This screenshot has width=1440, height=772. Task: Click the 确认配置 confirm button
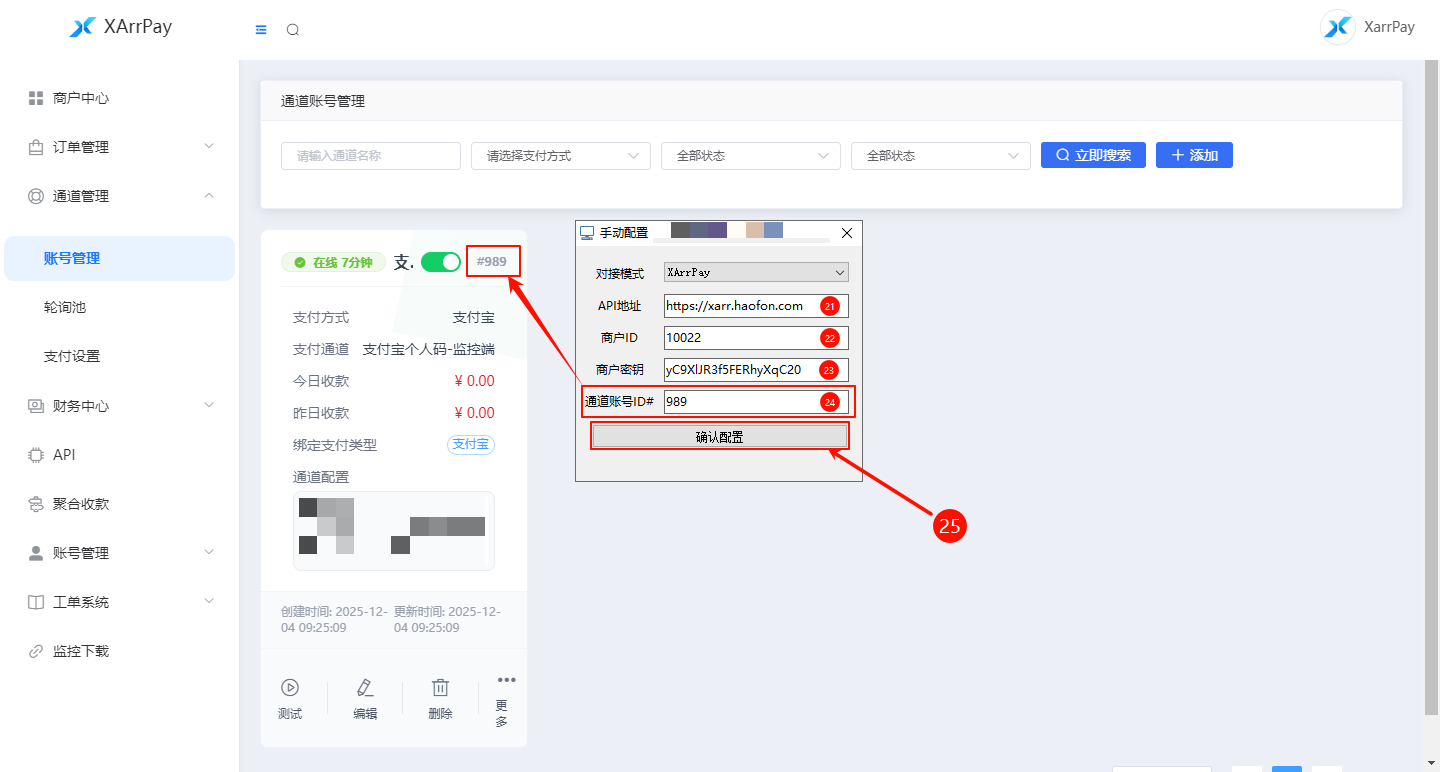point(719,437)
